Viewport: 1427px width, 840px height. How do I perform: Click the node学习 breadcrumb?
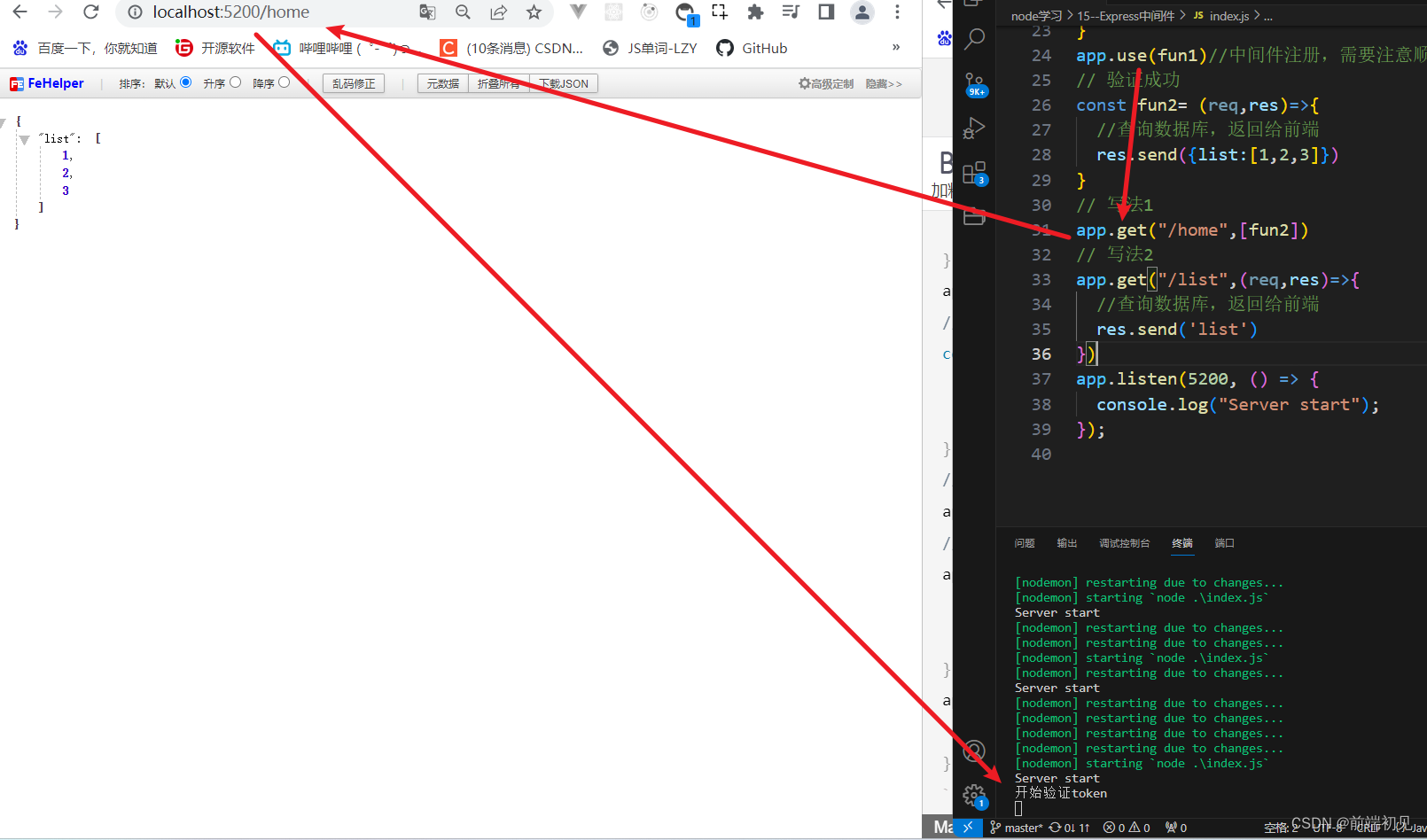(1036, 16)
